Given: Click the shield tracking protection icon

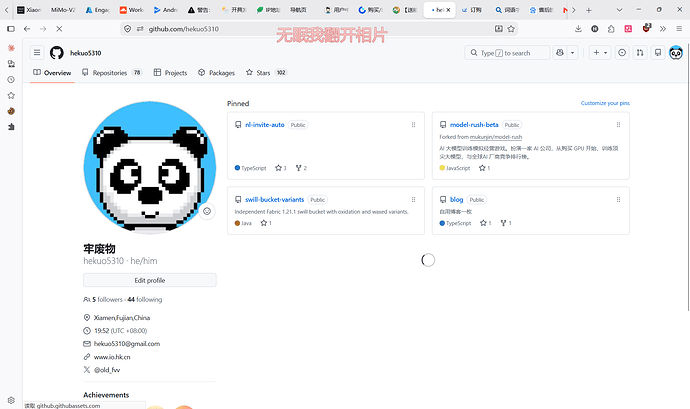Looking at the screenshot, I should 128,29.
